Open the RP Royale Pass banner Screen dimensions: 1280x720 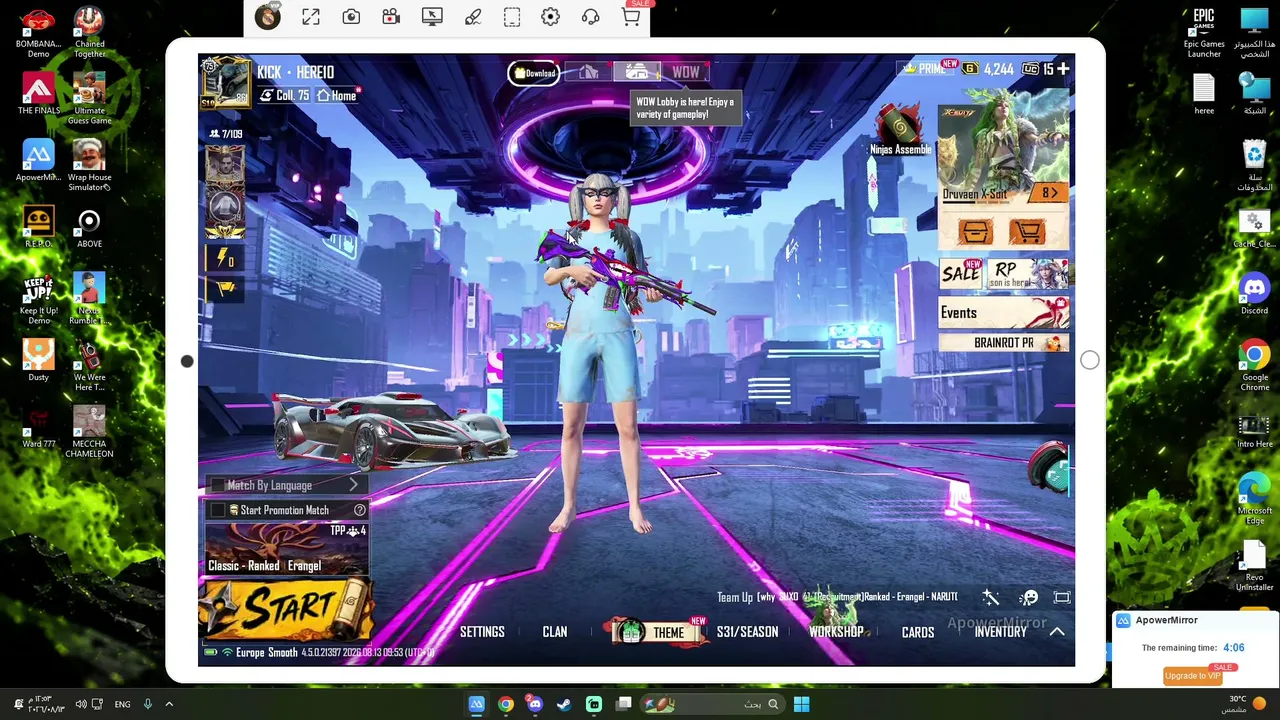[1028, 274]
